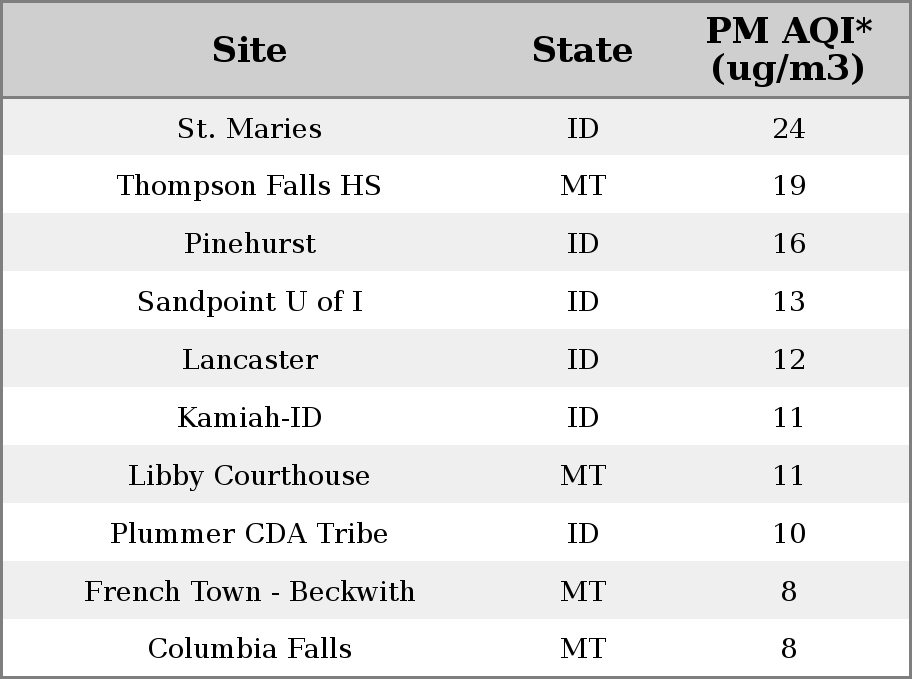Click the AQI value 12
The width and height of the screenshot is (912, 679).
(789, 359)
